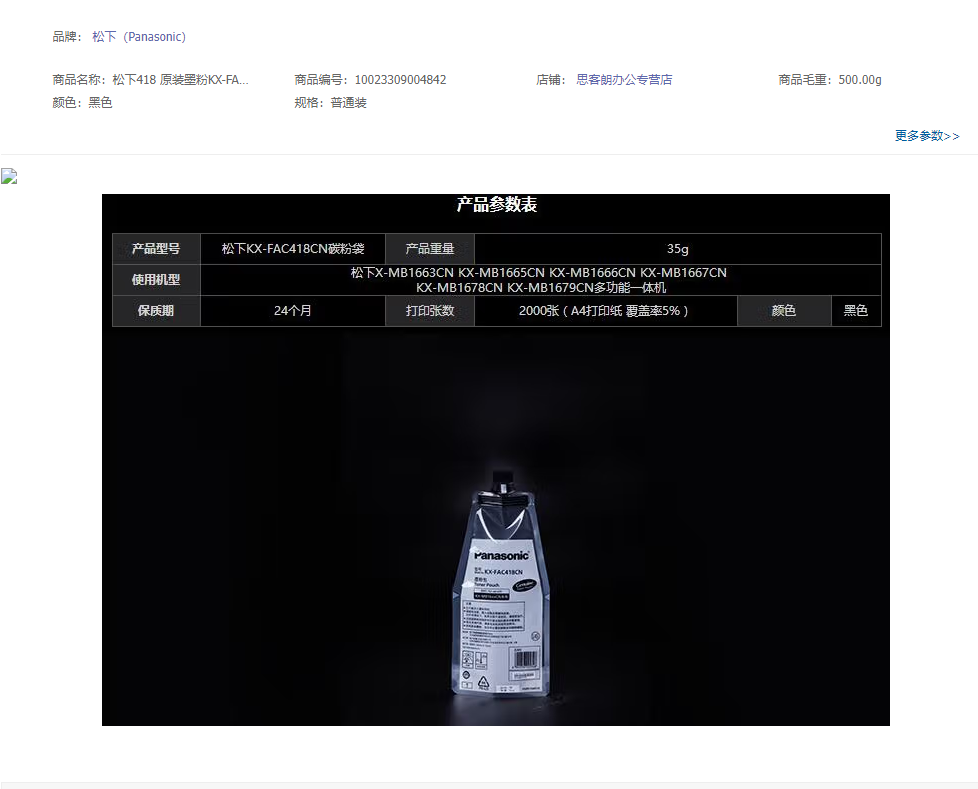978x789 pixels.
Task: Click the 打印张数 table header cell
Action: 430,311
